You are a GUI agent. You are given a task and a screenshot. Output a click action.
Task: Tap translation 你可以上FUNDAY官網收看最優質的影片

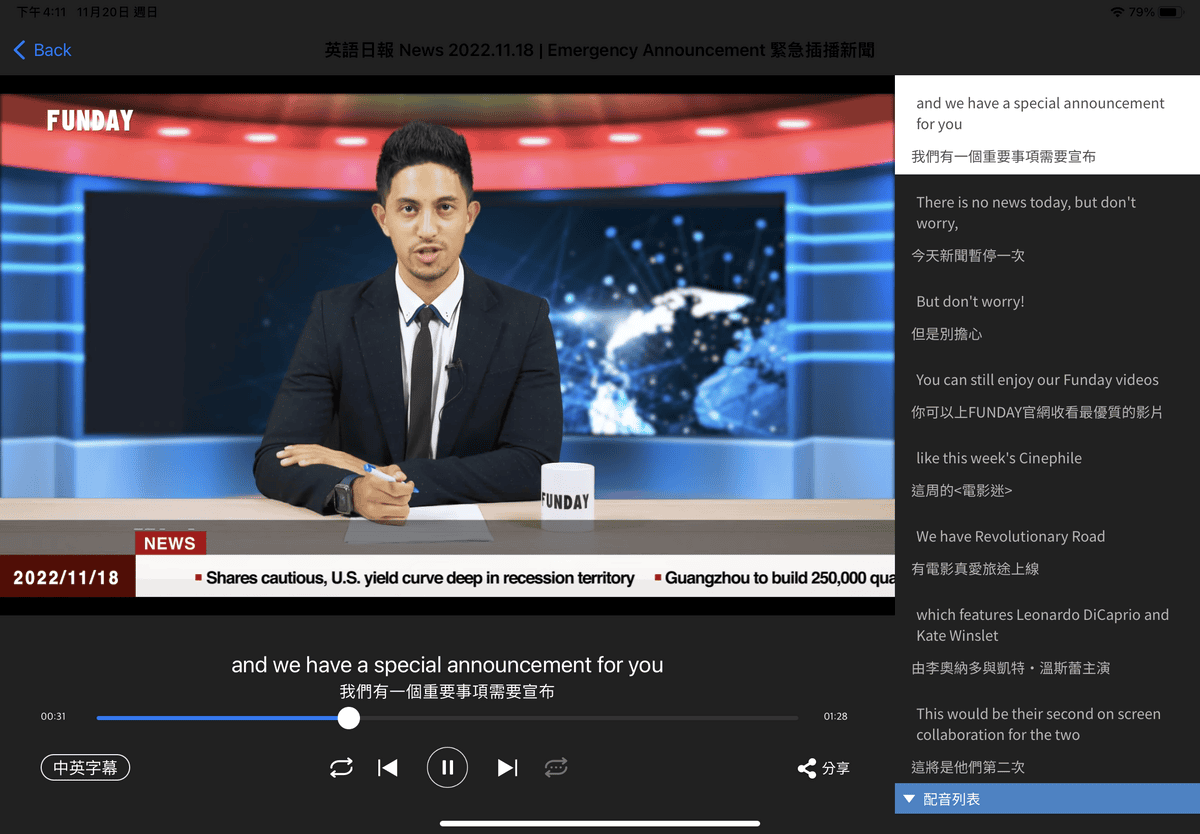click(x=1037, y=412)
